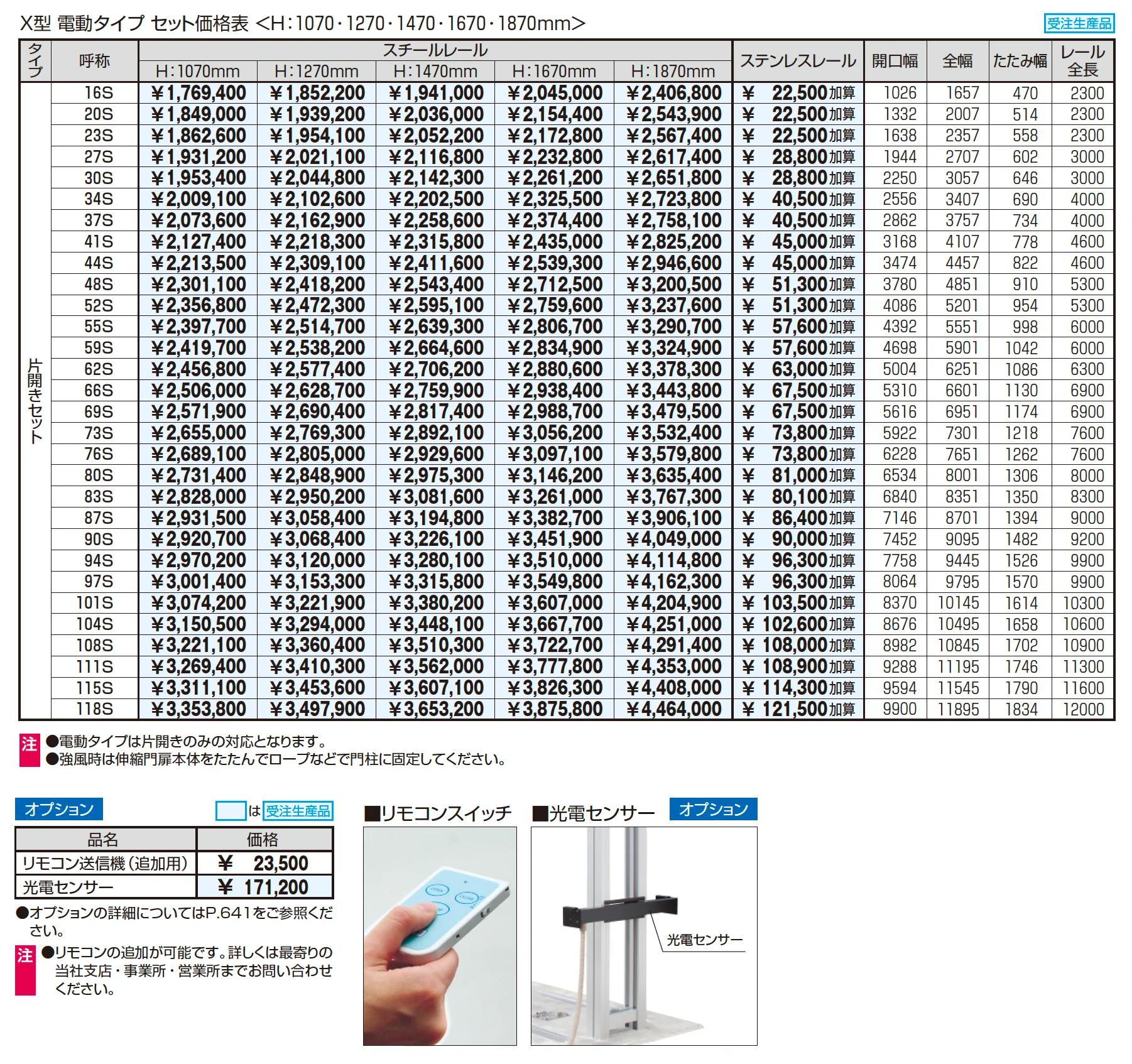Click the 受注生産品 badge at top right

point(1079,23)
